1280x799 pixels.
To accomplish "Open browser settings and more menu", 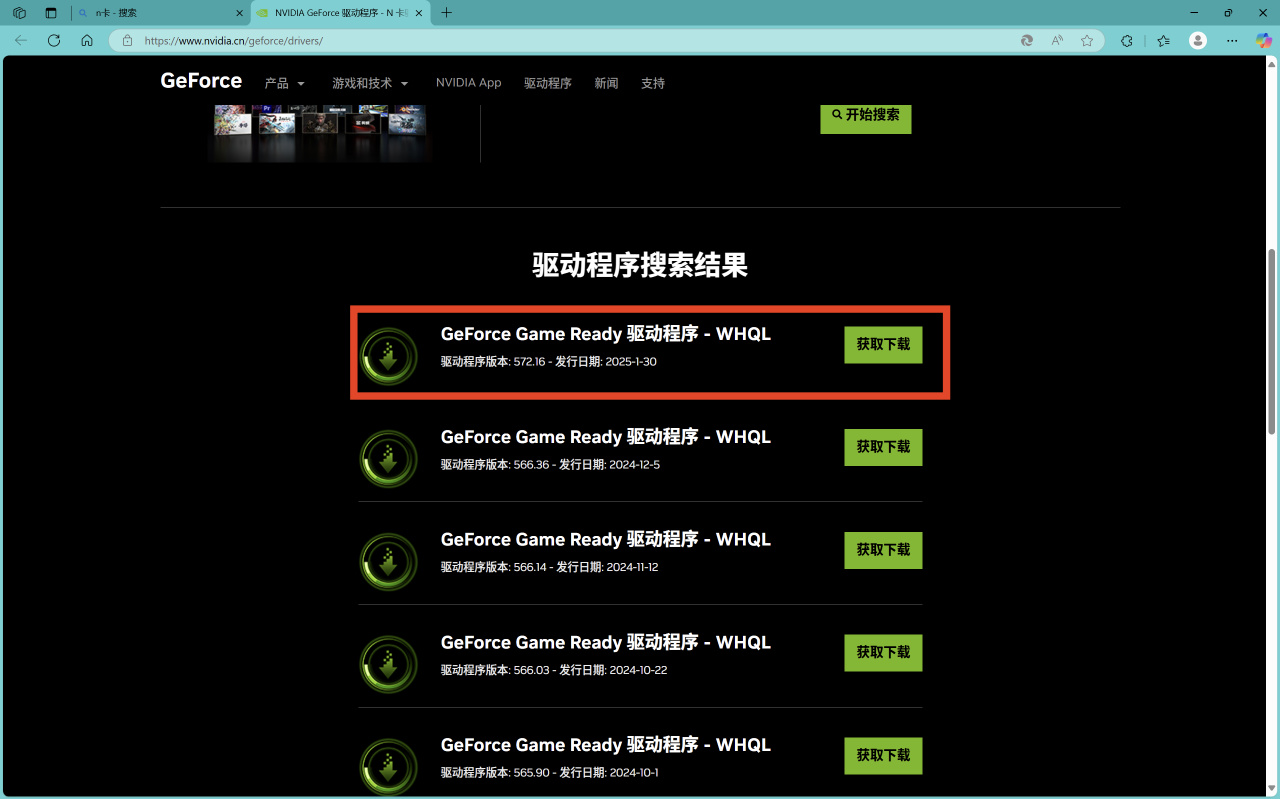I will (1233, 41).
